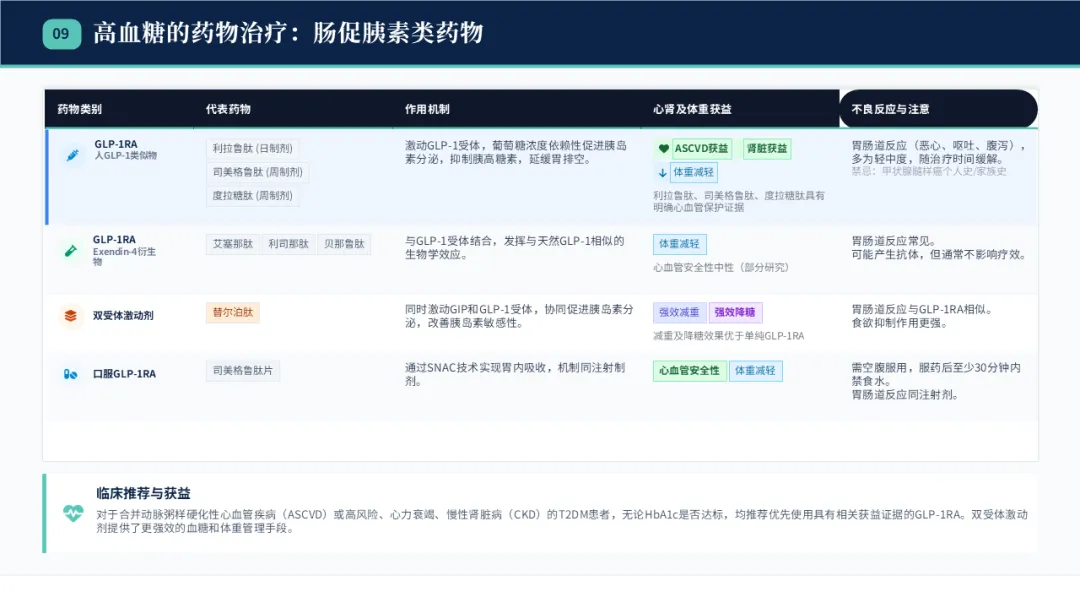
Task: Click the Exendin-4衍生物 subtitle
Action: pos(125,256)
